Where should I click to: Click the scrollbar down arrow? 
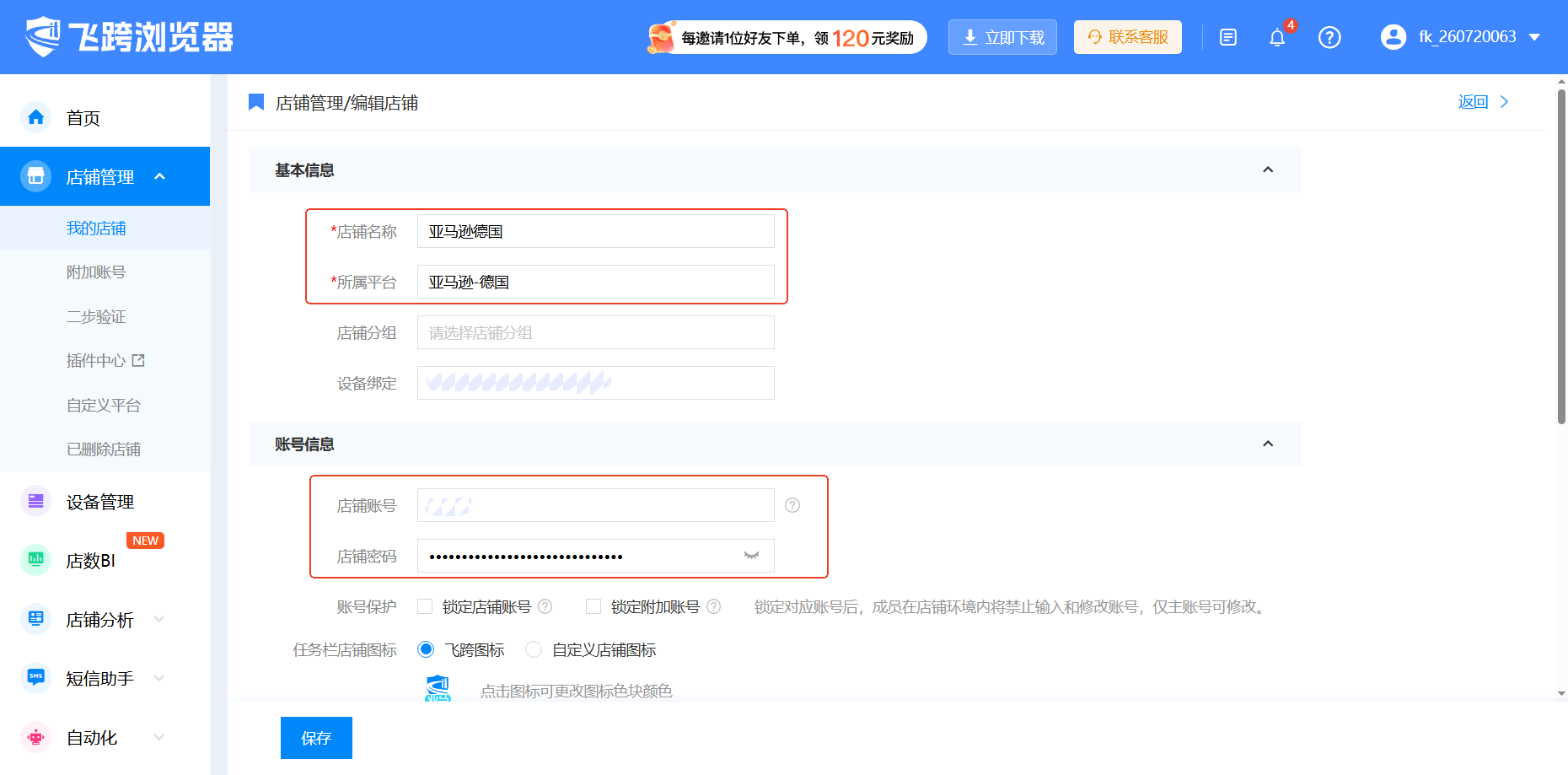(1561, 693)
